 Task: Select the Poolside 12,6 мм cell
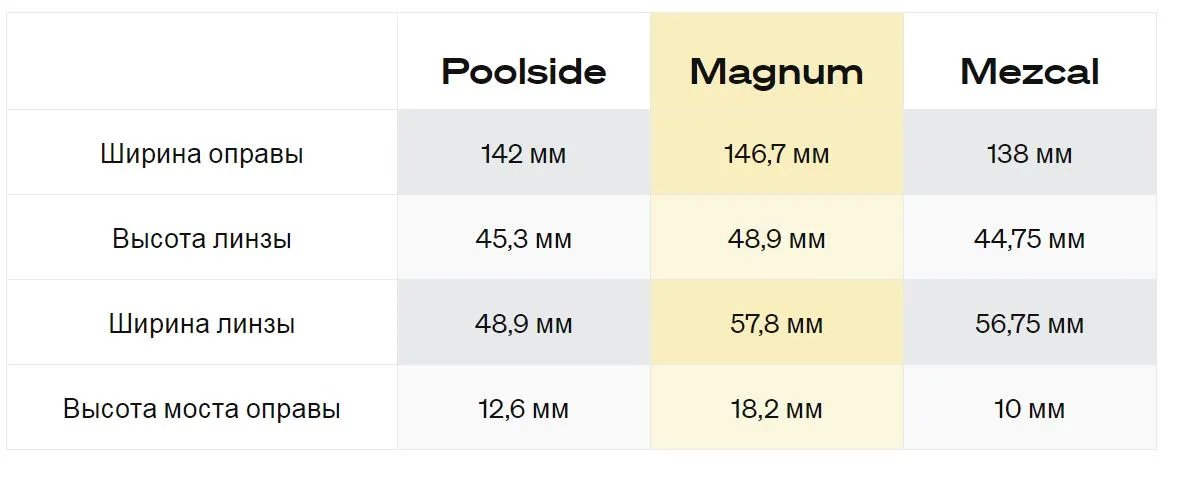523,409
